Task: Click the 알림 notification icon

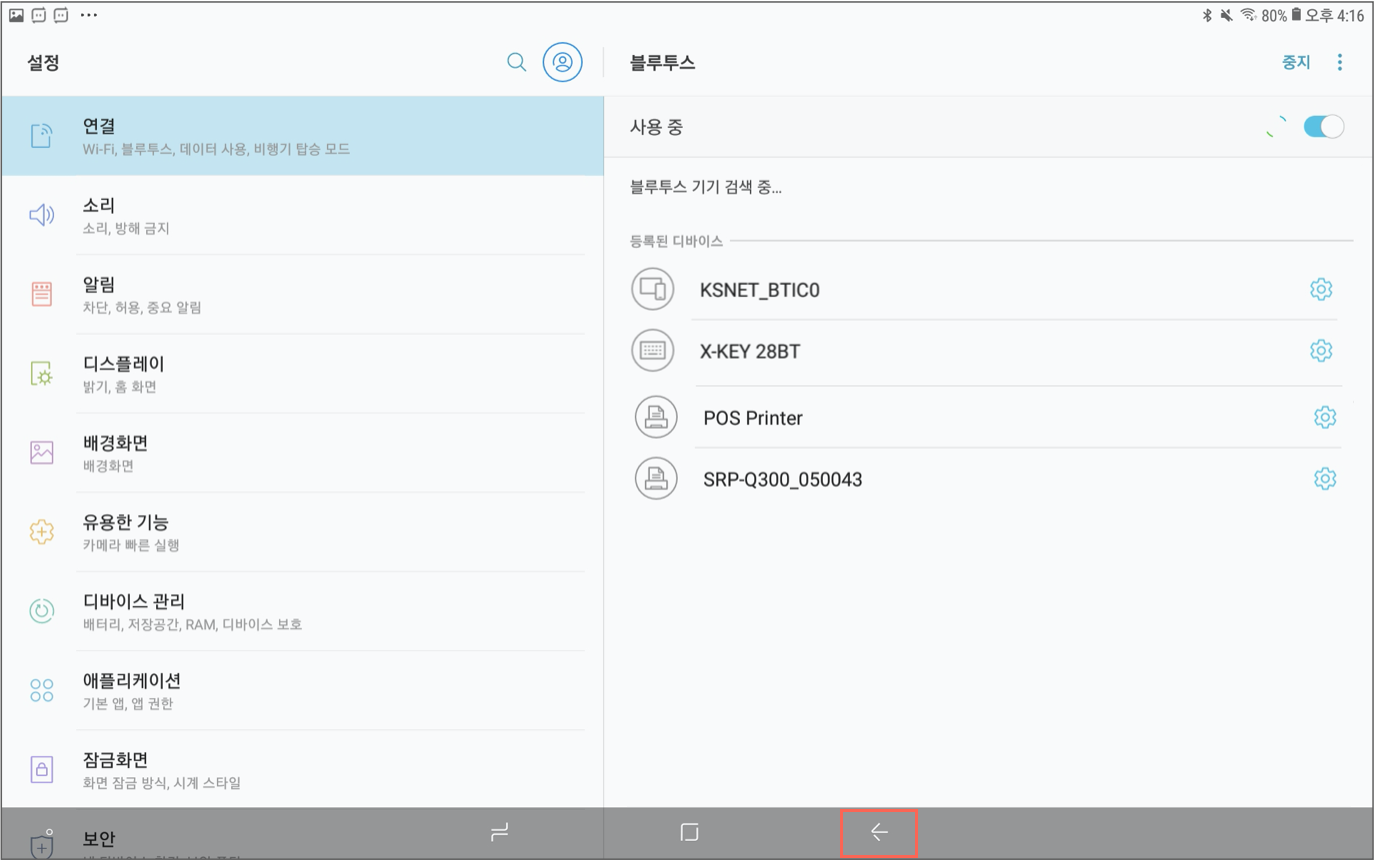Action: coord(41,294)
